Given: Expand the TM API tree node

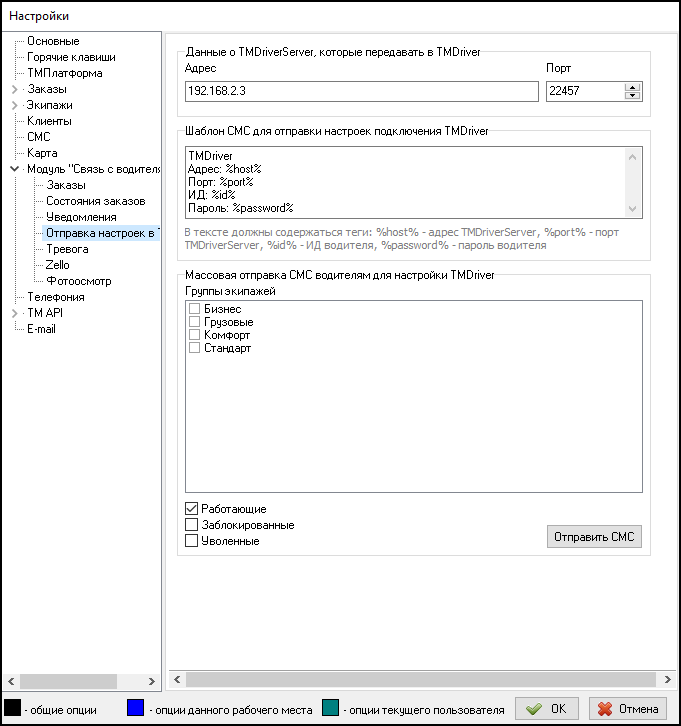Looking at the screenshot, I should (14, 313).
